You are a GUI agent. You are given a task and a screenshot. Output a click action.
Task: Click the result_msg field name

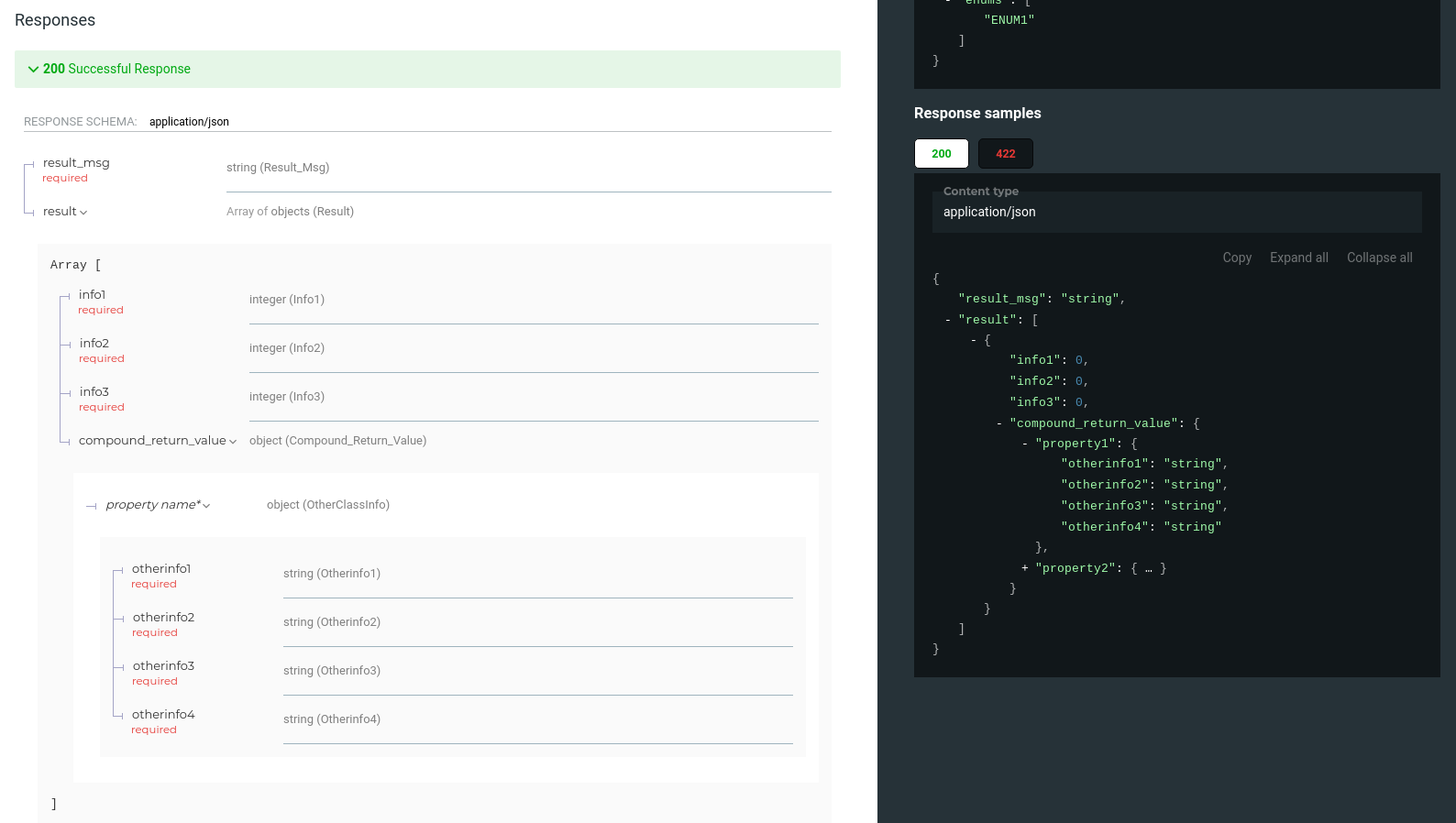point(76,163)
